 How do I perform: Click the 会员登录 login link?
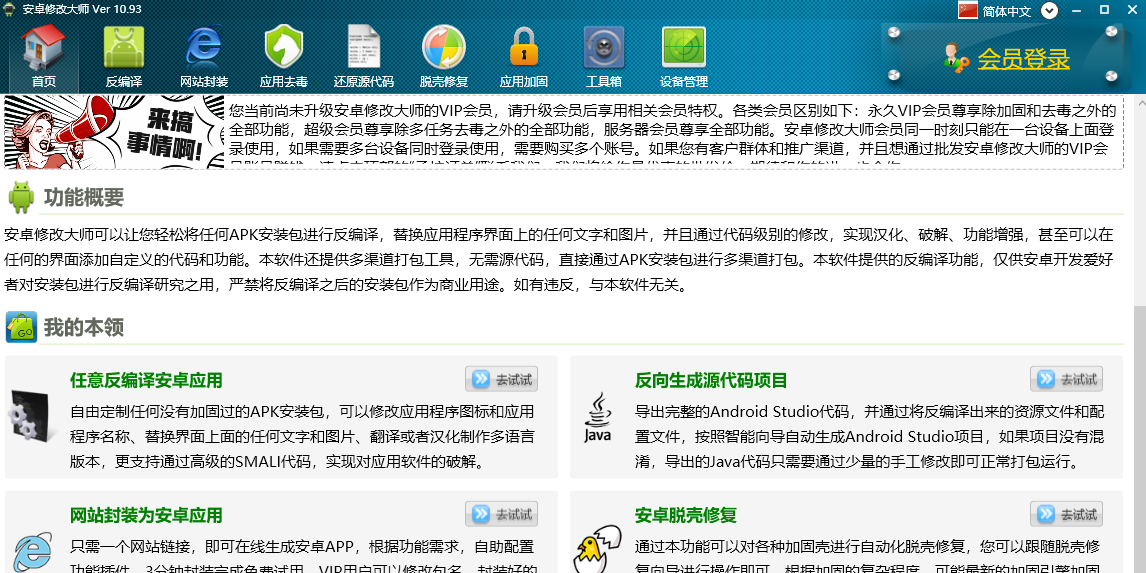tap(1023, 58)
